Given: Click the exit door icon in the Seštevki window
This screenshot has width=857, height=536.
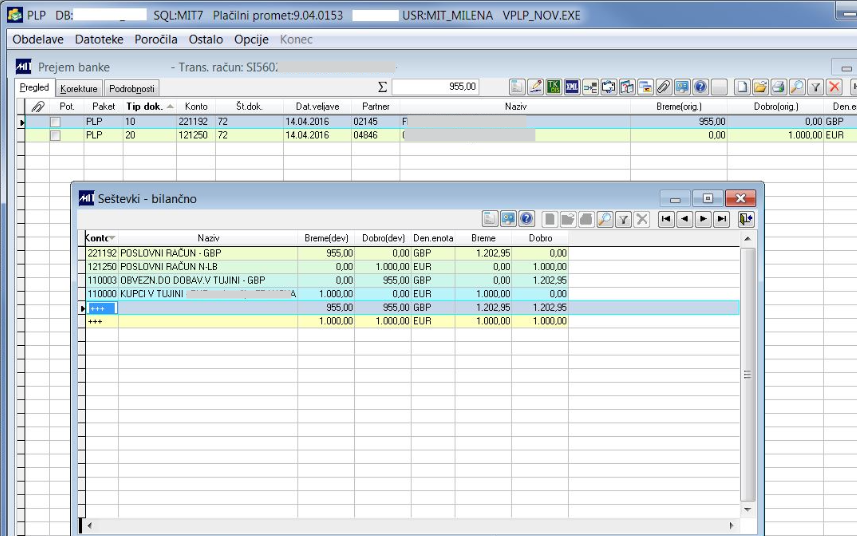Looking at the screenshot, I should (x=746, y=219).
